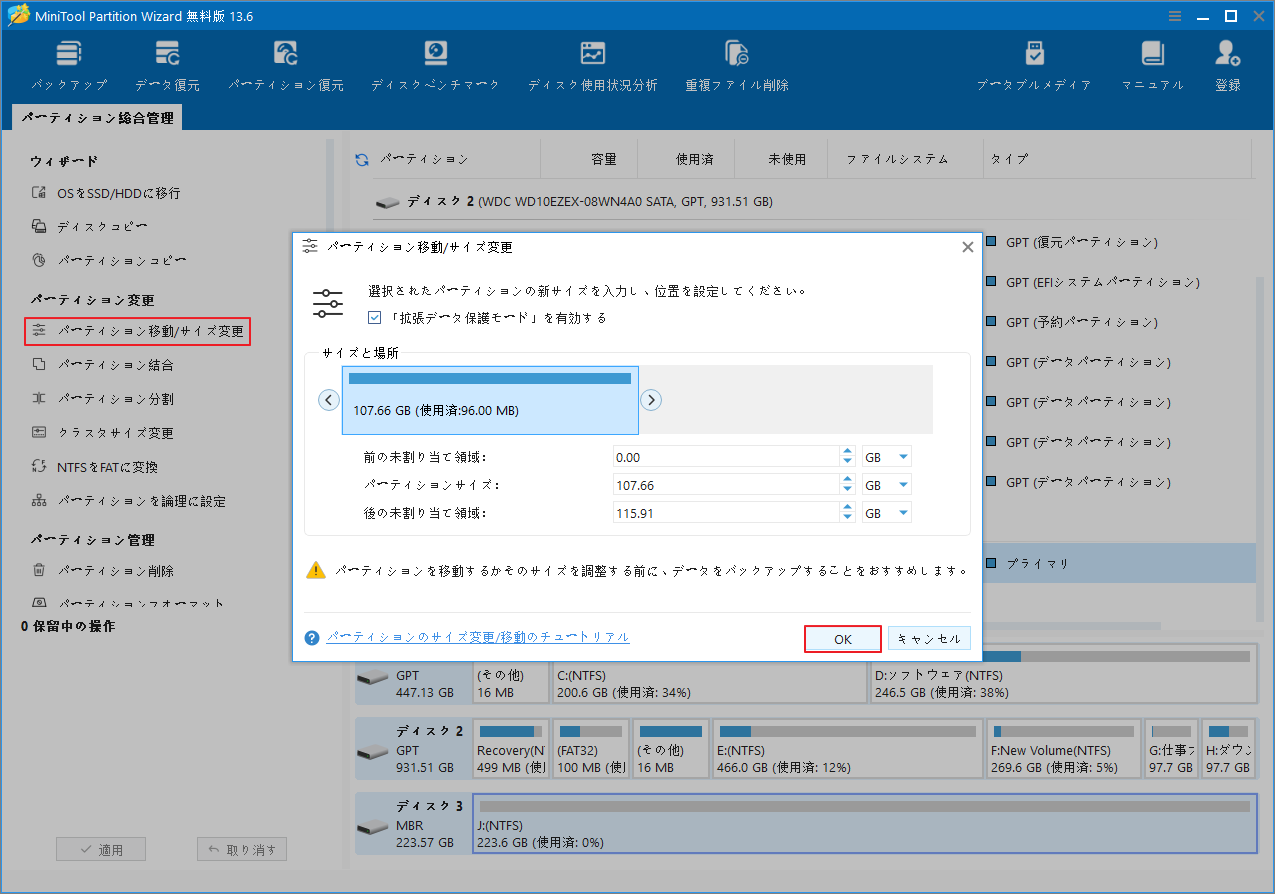The width and height of the screenshot is (1275, 894).
Task: Choose クラスタサイズ変更 in sidebar
Action: pos(102,433)
